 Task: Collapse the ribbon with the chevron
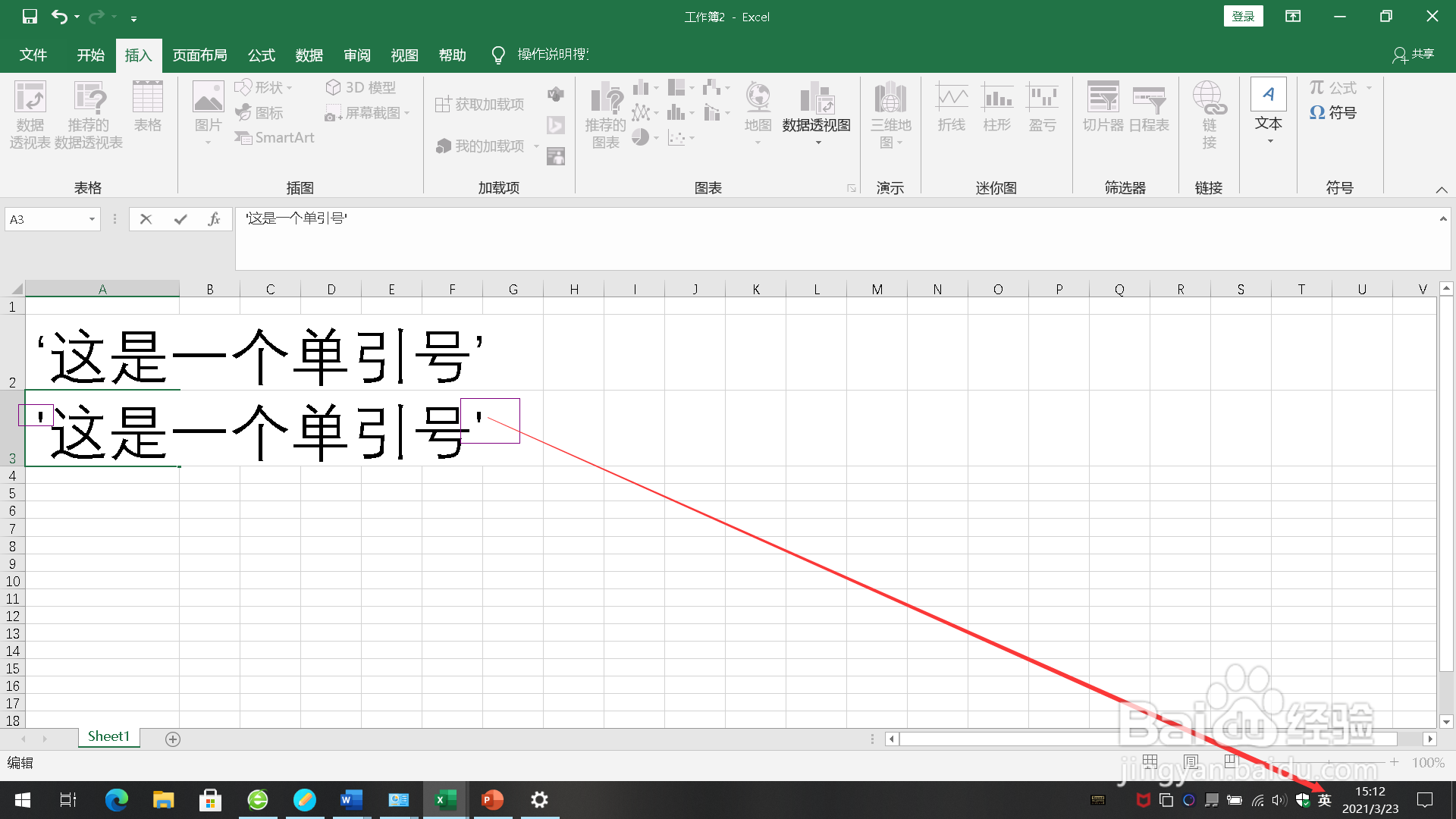click(1442, 190)
